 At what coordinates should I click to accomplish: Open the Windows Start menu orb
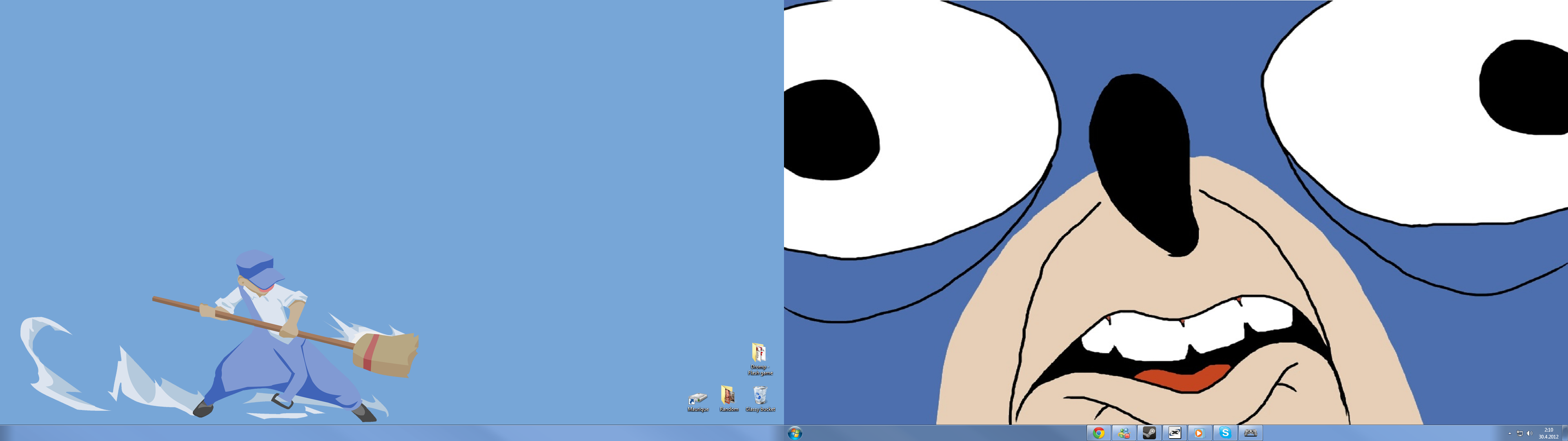click(794, 433)
